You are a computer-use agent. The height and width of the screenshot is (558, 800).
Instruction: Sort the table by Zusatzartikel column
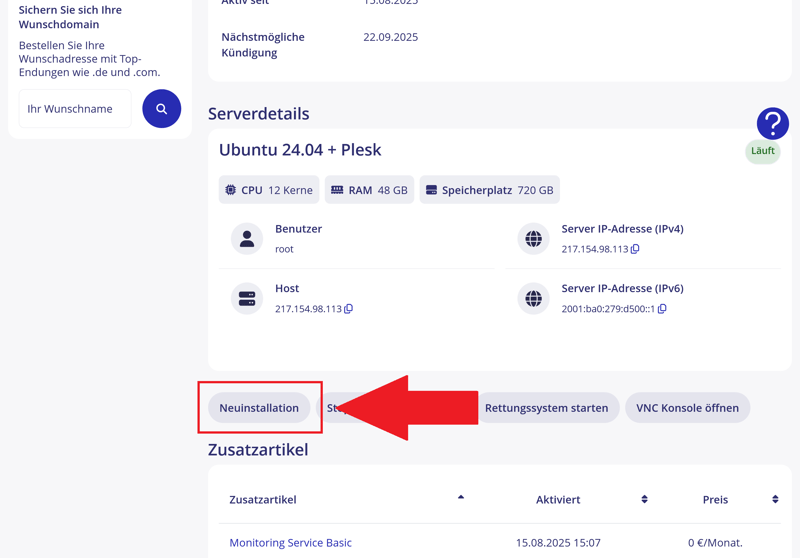(x=460, y=498)
